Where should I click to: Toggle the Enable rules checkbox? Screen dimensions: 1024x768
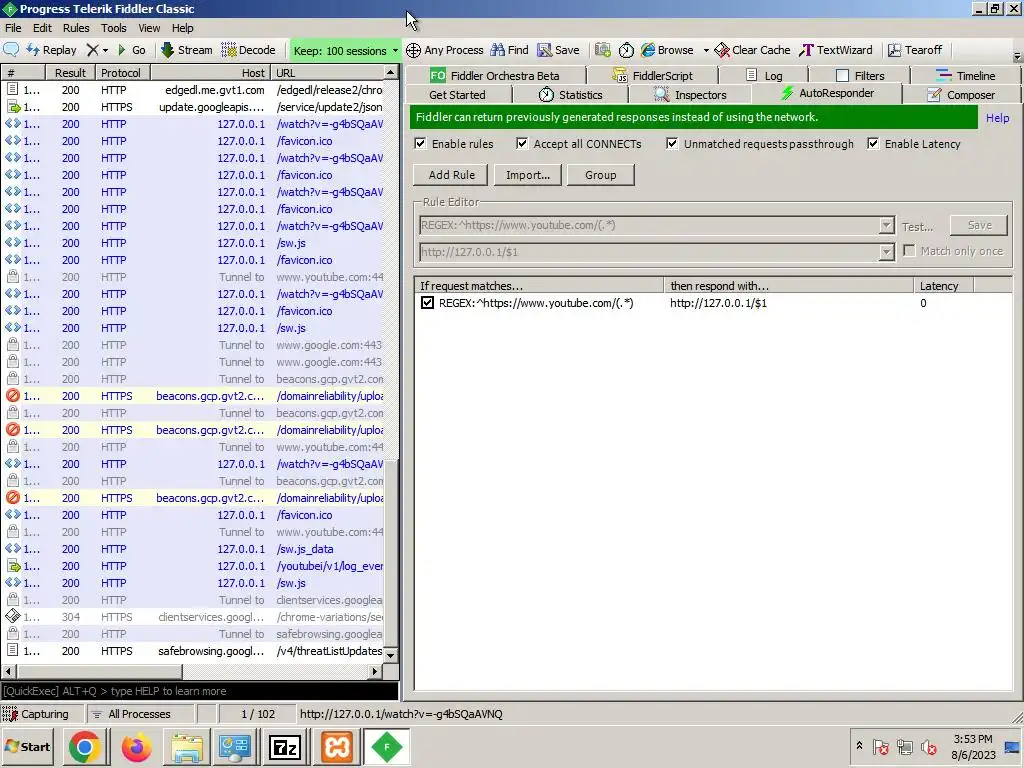tap(421, 144)
